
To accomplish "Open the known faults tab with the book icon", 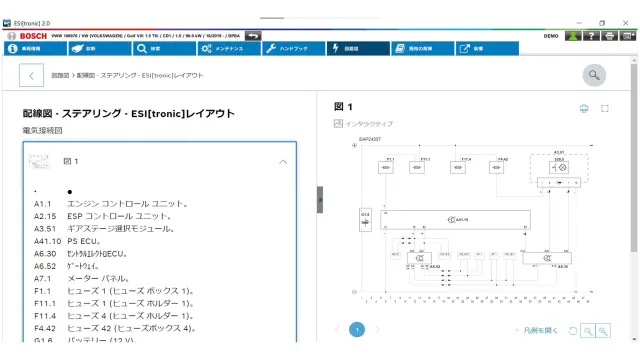I will point(422,49).
